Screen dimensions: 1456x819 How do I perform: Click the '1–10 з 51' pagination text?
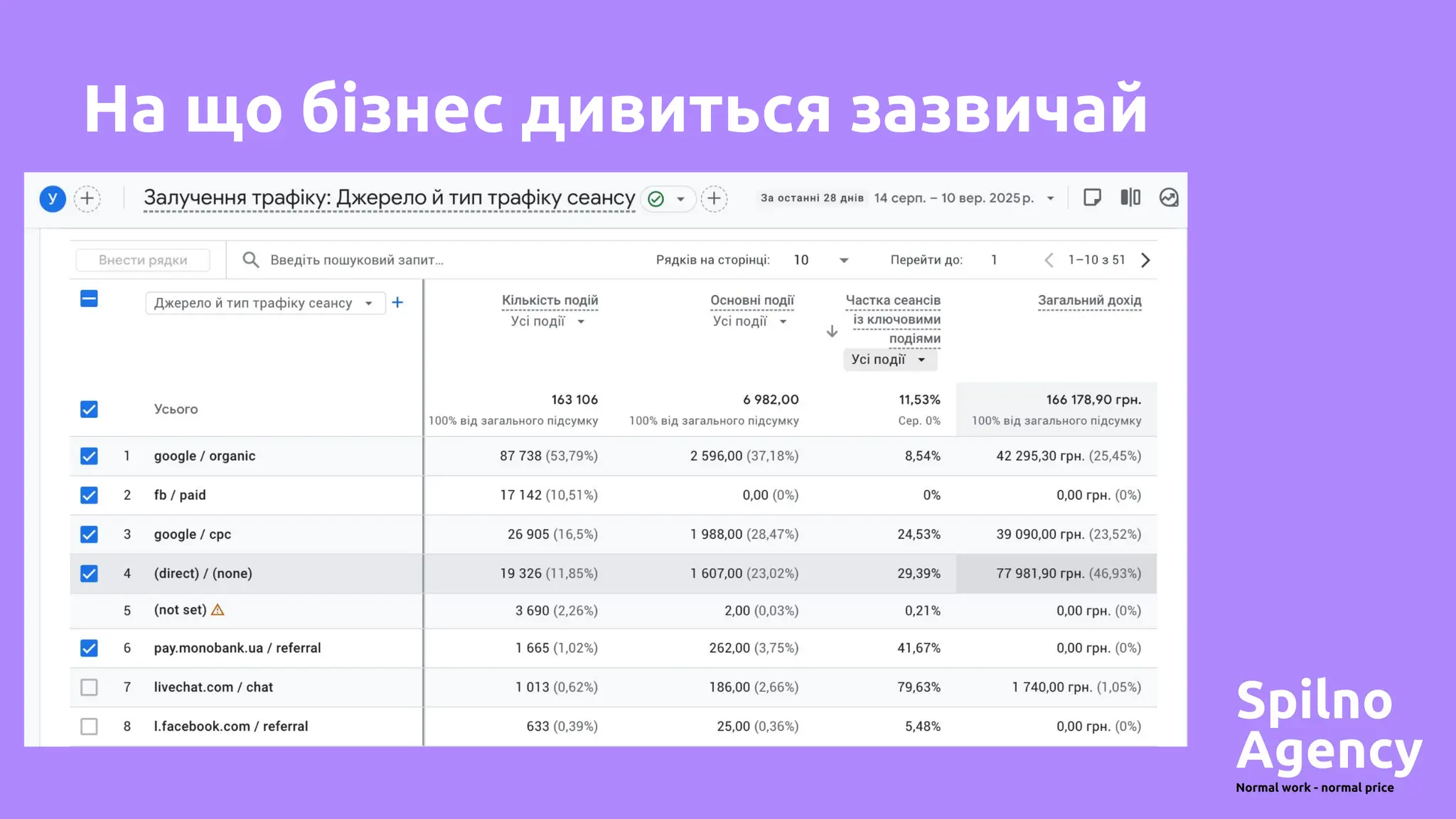(x=1096, y=260)
